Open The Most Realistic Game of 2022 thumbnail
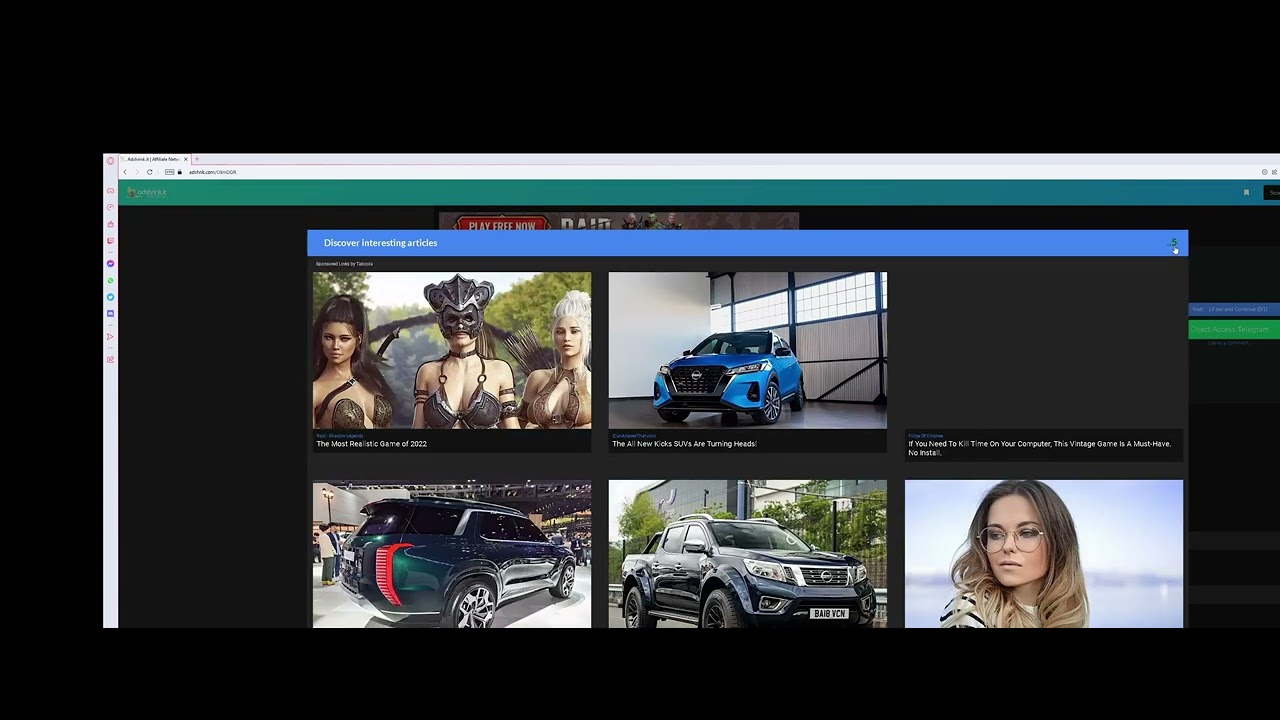This screenshot has width=1280, height=720. coord(452,350)
